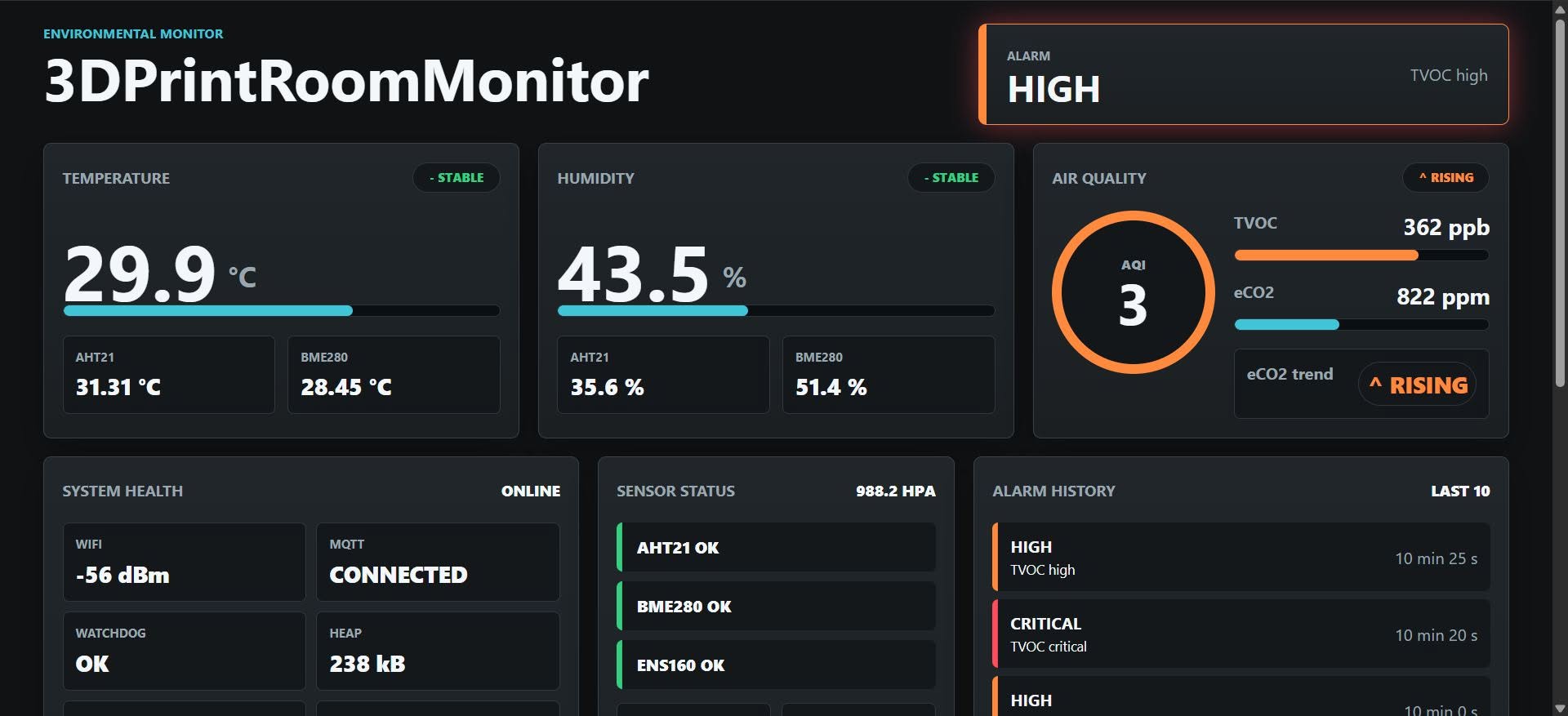Click the HIGH alarm banner
This screenshot has height=716, width=1568.
pos(1244,74)
